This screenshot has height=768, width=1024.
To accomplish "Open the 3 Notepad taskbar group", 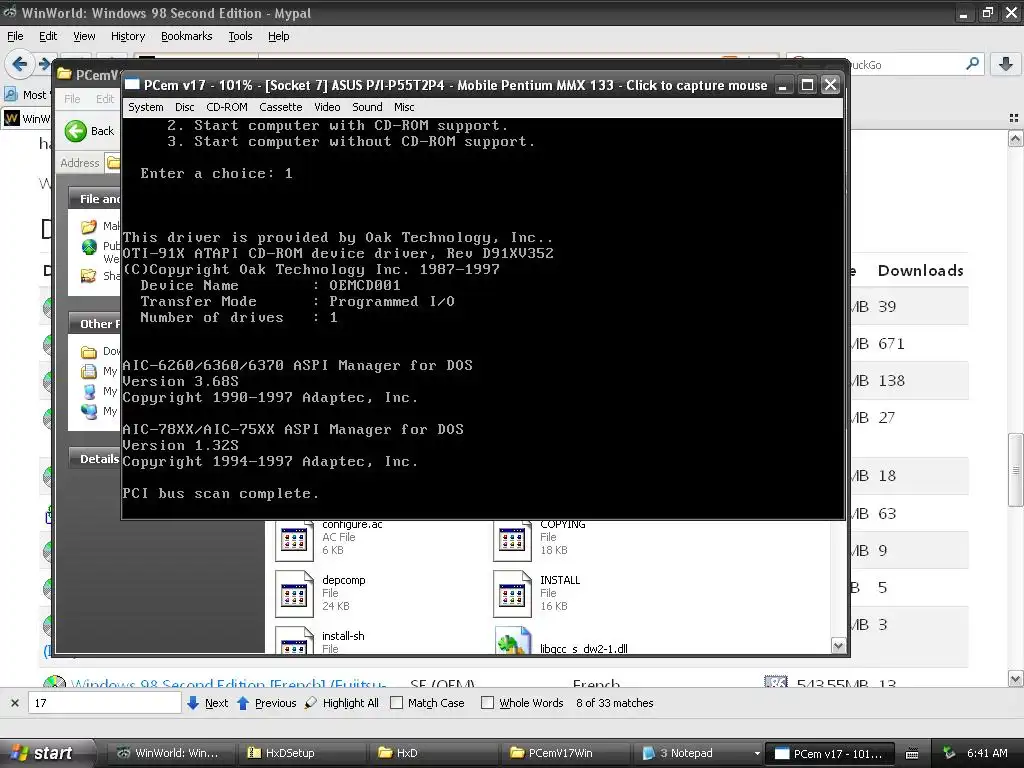I will click(x=699, y=753).
